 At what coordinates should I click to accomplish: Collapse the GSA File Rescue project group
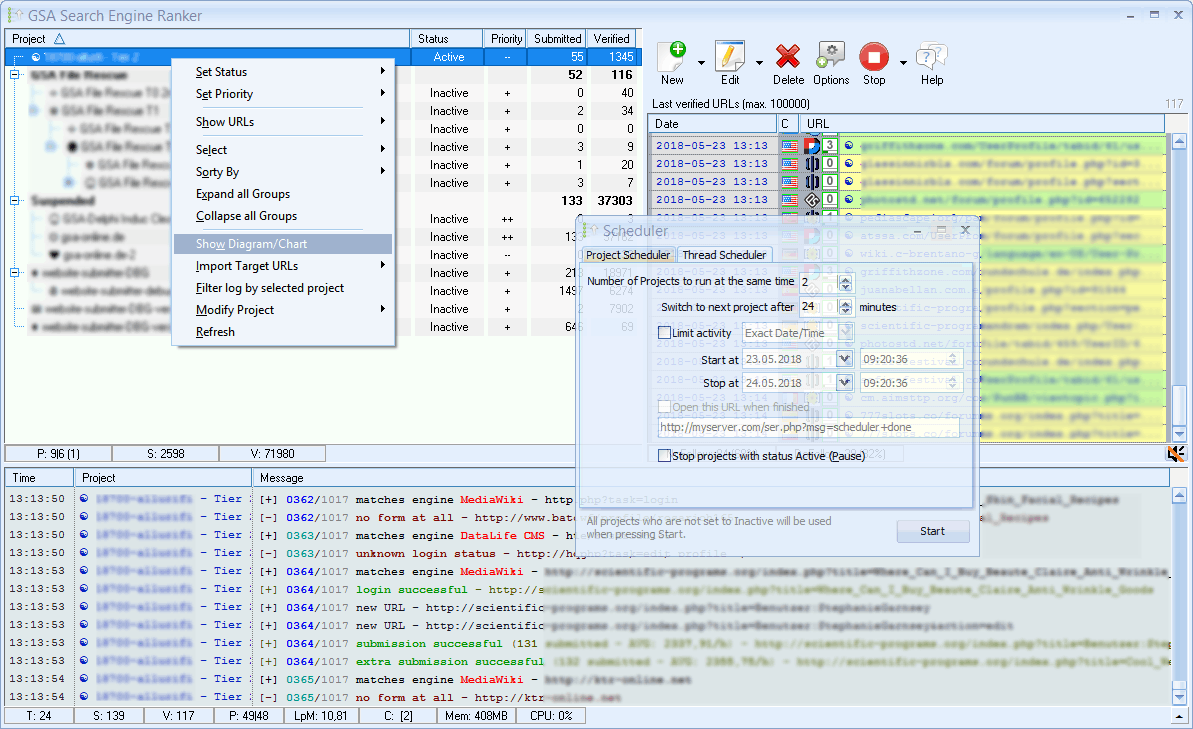pyautogui.click(x=13, y=75)
